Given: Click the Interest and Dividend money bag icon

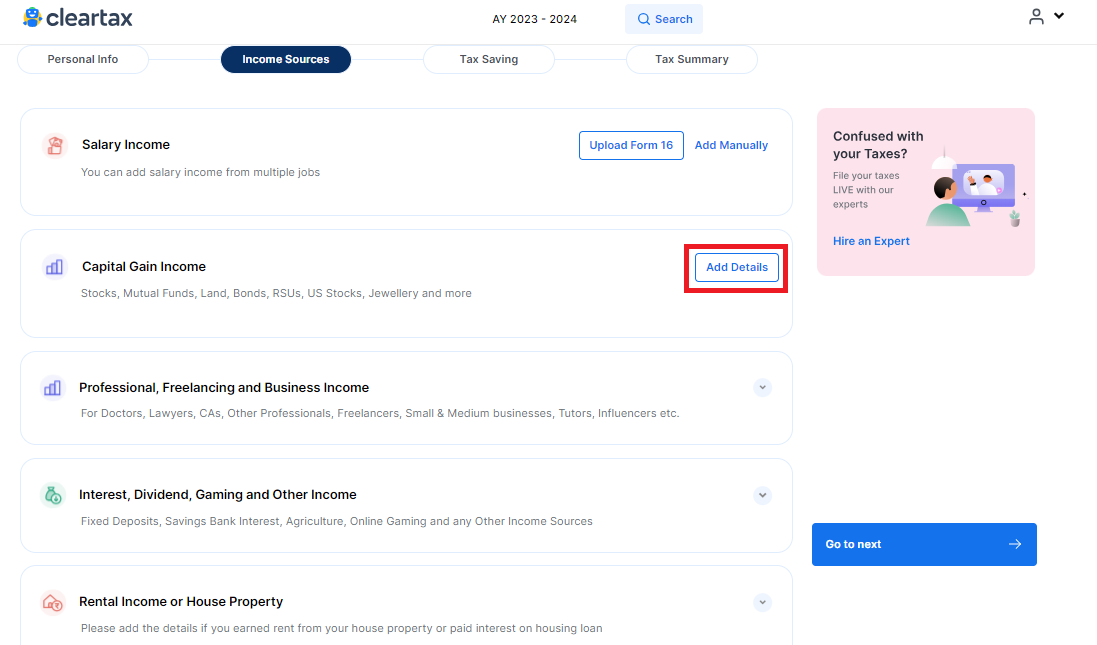Looking at the screenshot, I should pos(53,495).
